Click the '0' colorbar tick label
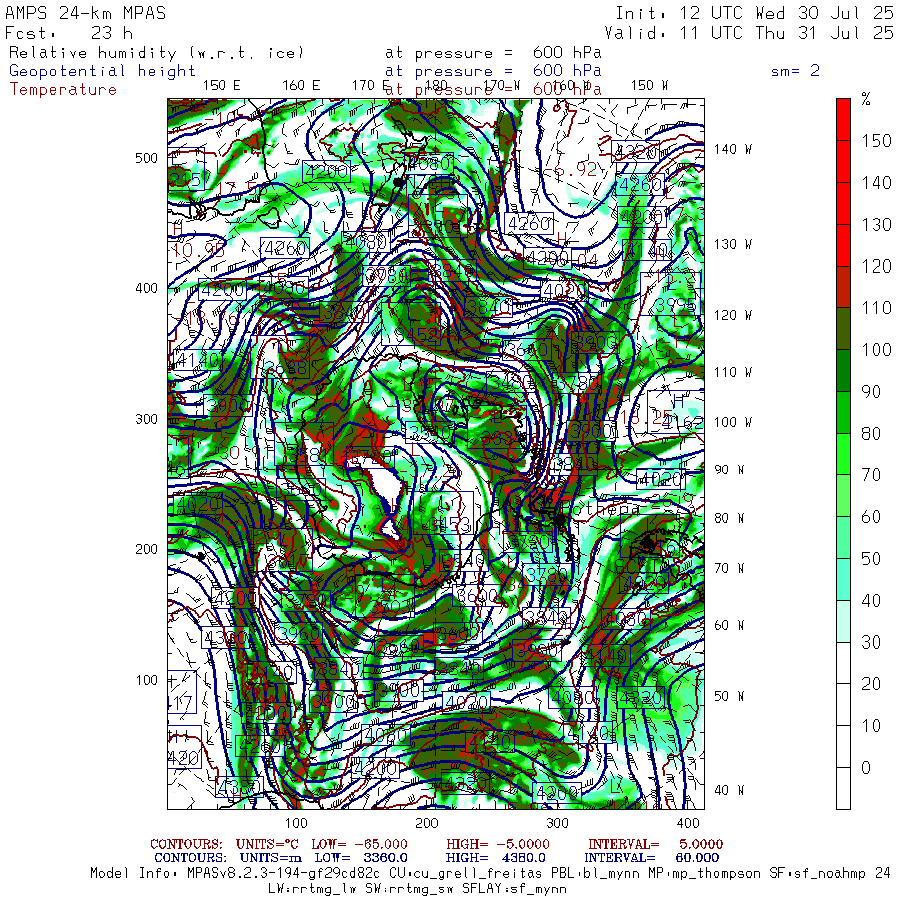900x900 pixels. (866, 768)
